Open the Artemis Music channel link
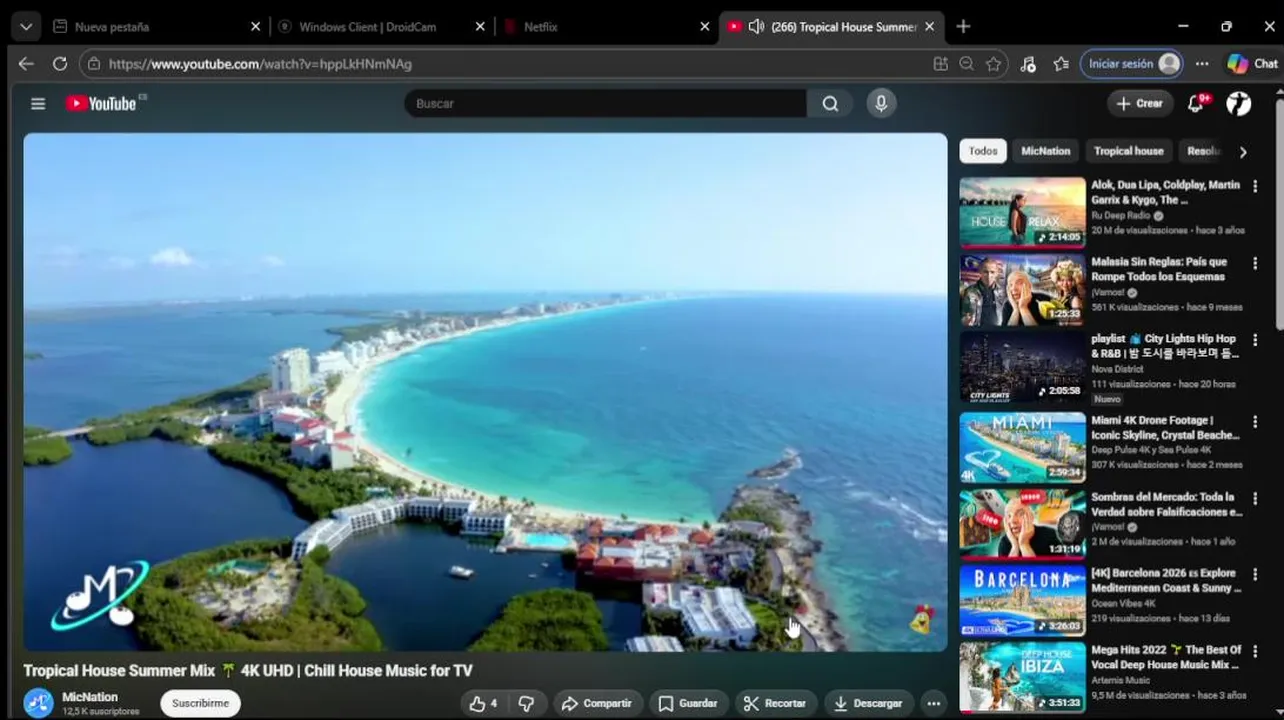Viewport: 1284px width, 720px height. (x=1120, y=680)
